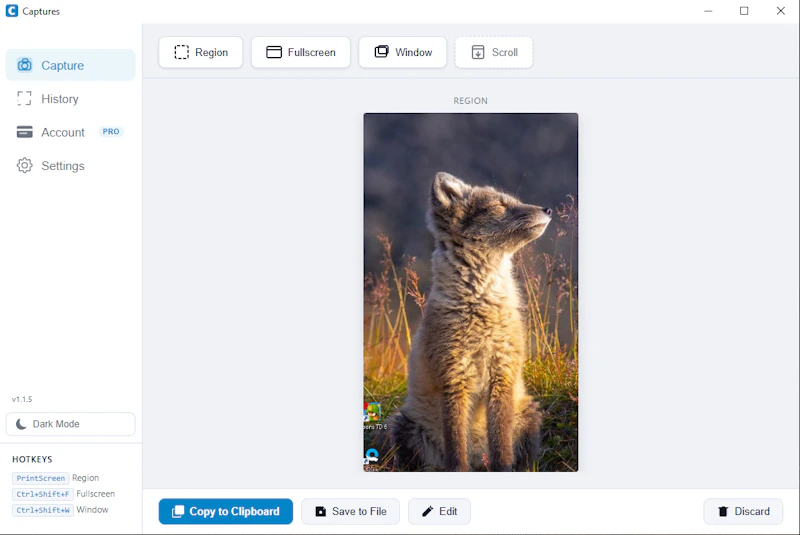Screen dimensions: 800x535
Task: Click the v1.1.5 version text
Action: 22,399
